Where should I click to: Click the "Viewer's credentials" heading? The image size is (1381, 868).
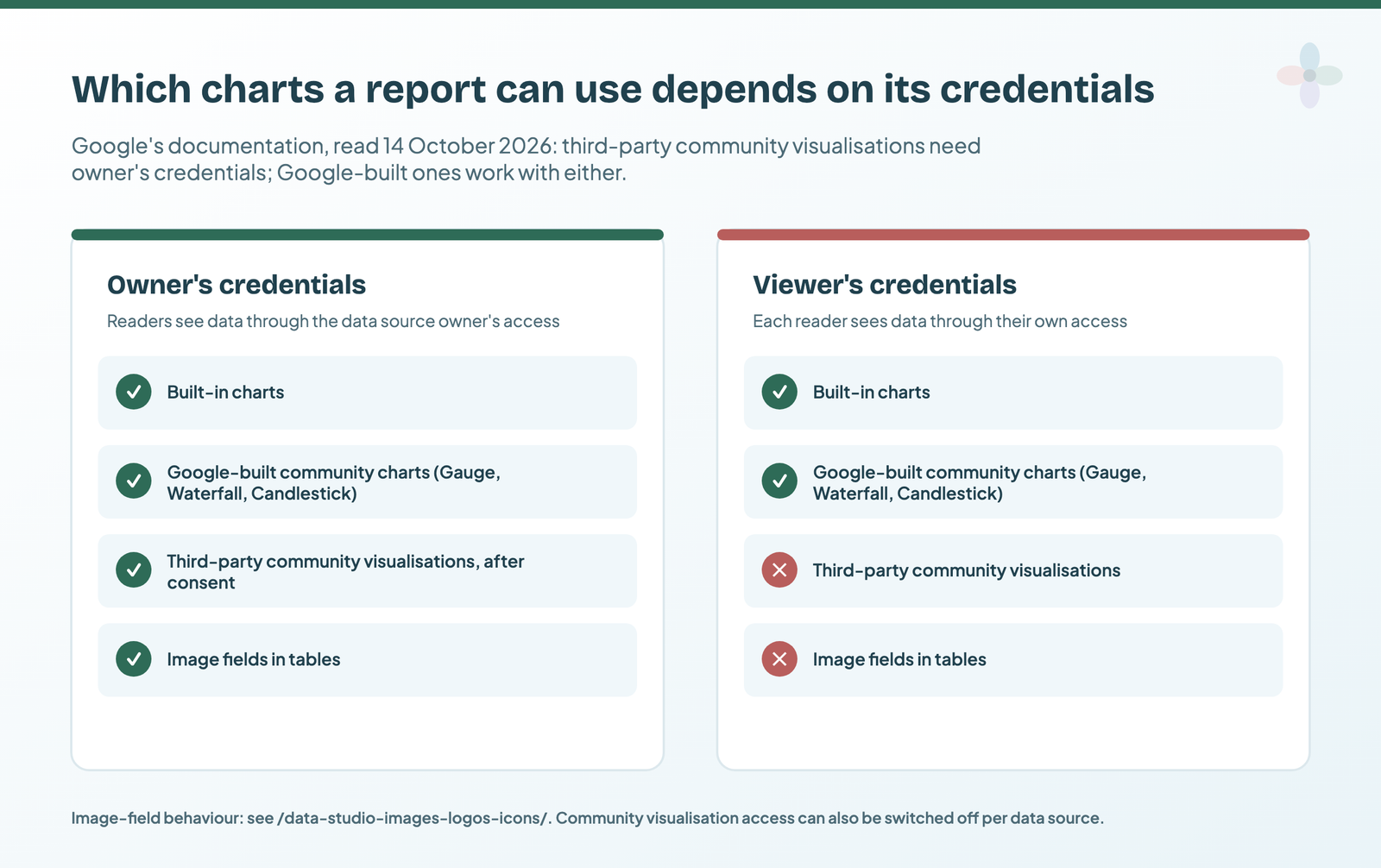pyautogui.click(x=885, y=285)
